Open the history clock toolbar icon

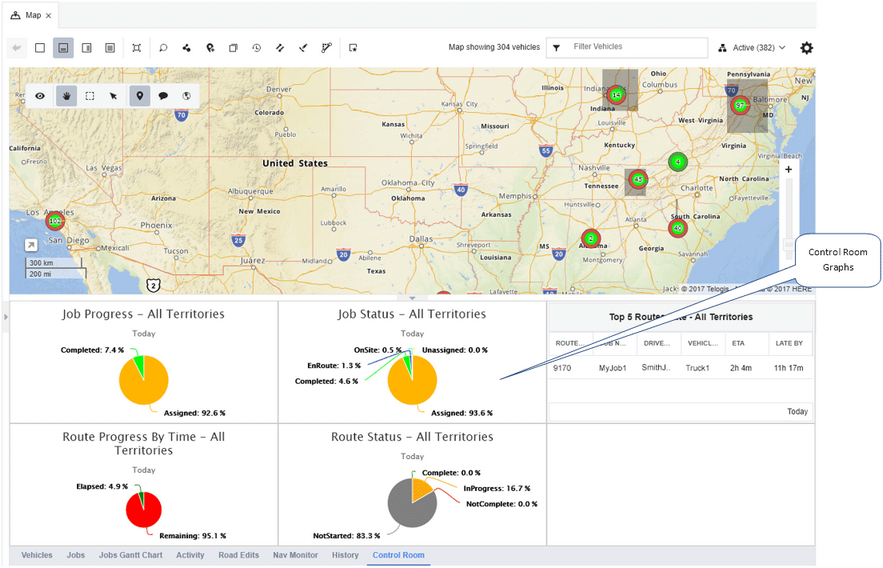256,48
